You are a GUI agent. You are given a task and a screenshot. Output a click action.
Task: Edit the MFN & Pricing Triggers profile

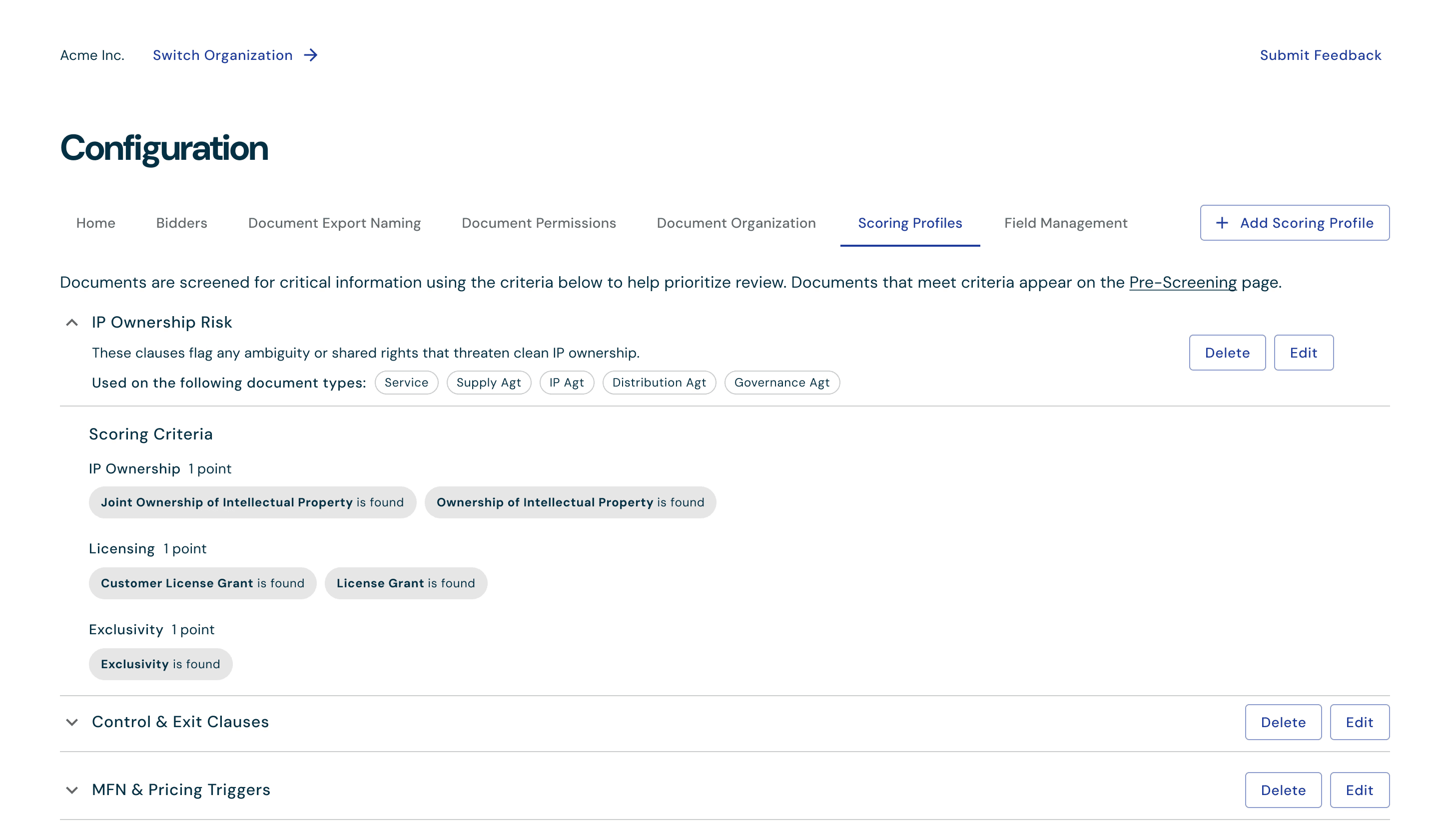[x=1359, y=791]
